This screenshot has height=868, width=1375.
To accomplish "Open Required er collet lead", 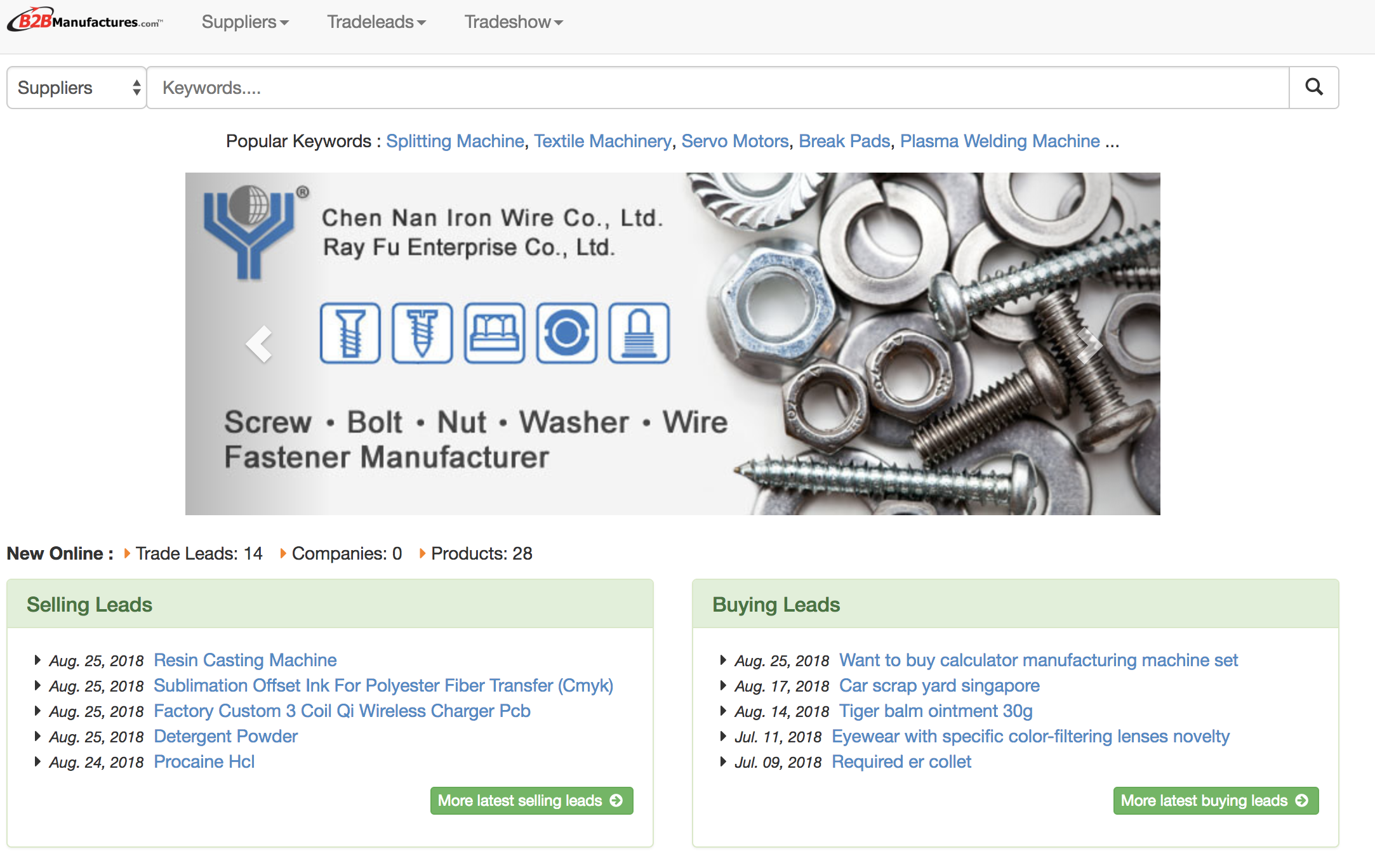I will pos(901,761).
